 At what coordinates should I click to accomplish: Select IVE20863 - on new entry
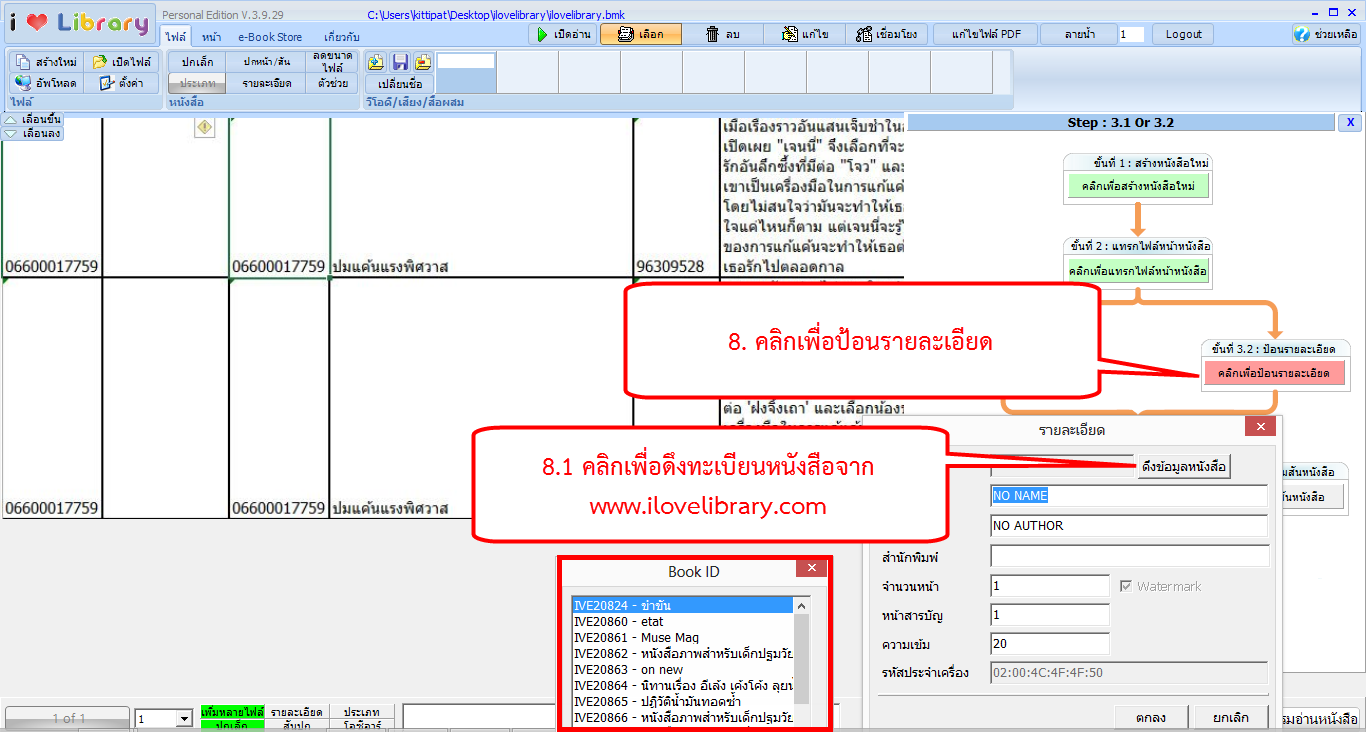pyautogui.click(x=684, y=669)
